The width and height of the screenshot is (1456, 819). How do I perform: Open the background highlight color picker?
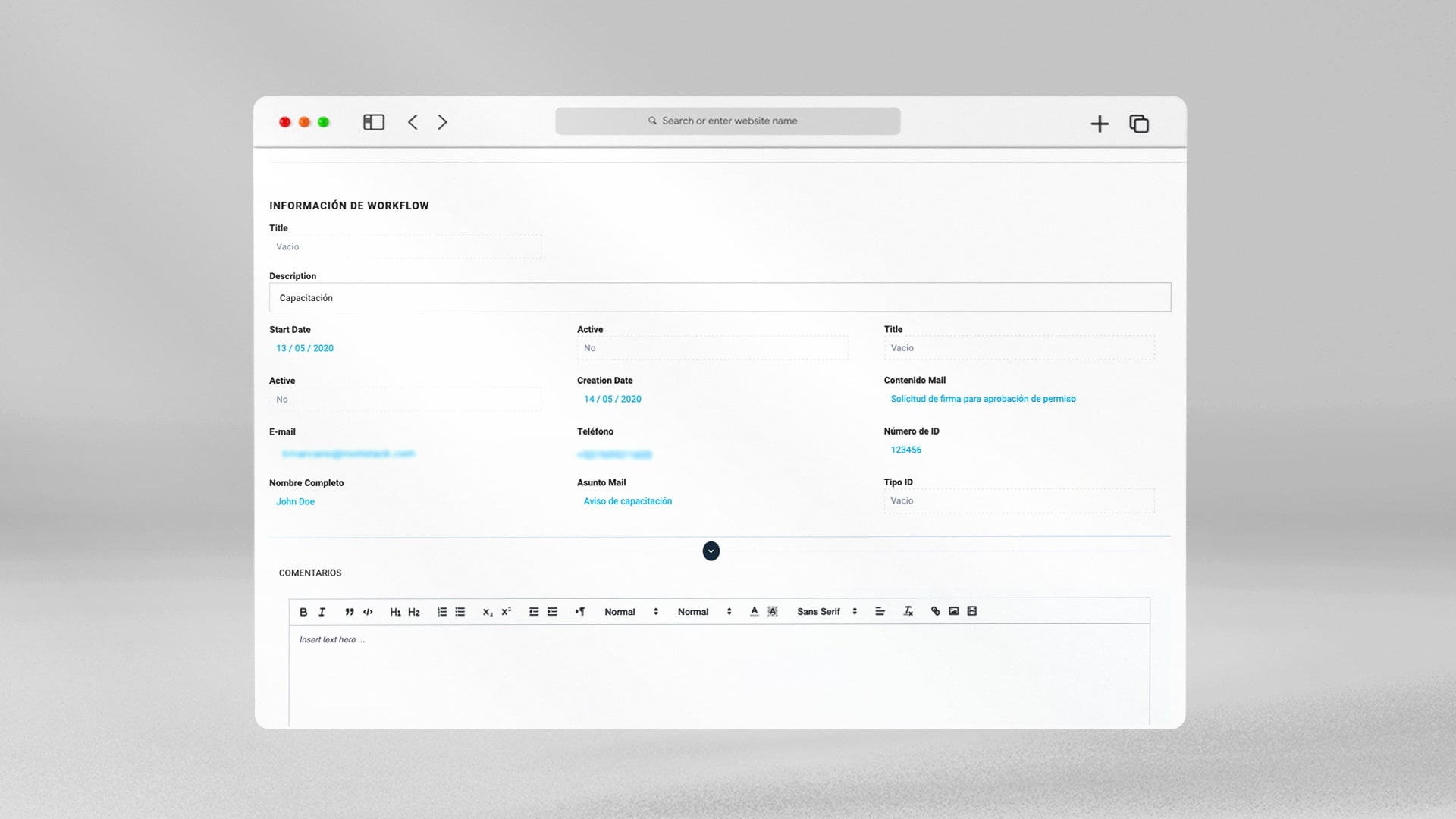click(x=773, y=612)
